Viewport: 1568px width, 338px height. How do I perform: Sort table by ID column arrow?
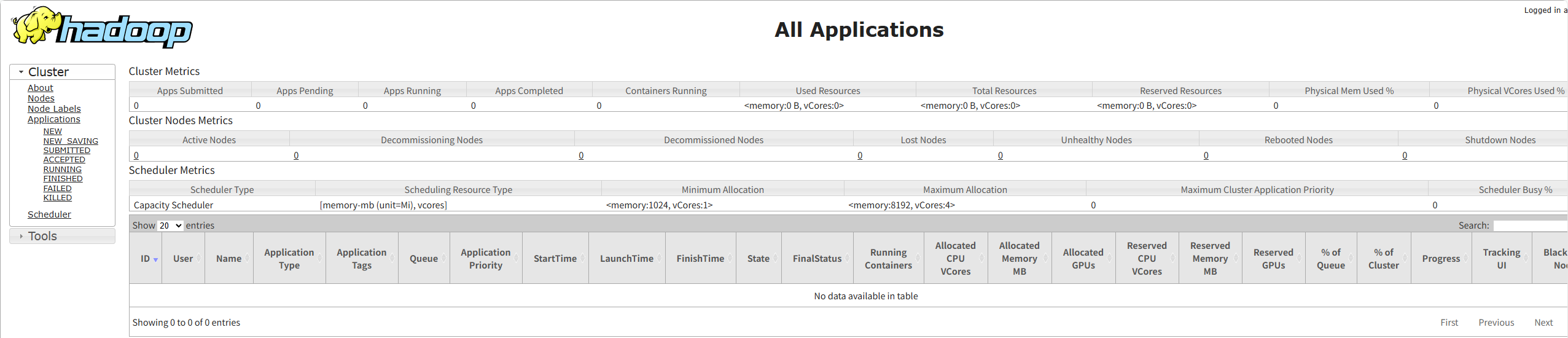pyautogui.click(x=155, y=259)
